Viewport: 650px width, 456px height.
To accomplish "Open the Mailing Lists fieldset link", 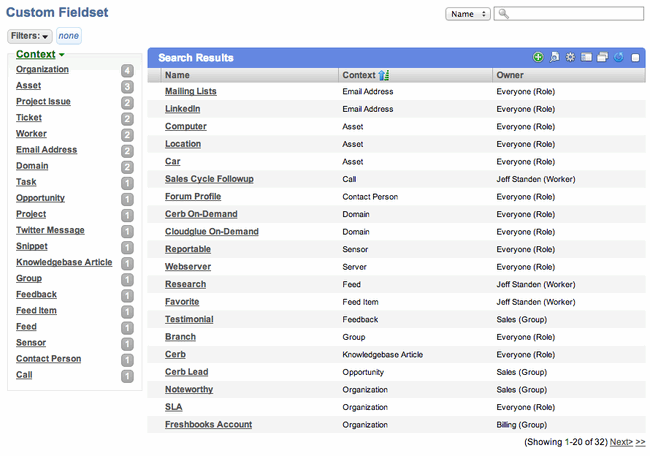I will click(191, 91).
